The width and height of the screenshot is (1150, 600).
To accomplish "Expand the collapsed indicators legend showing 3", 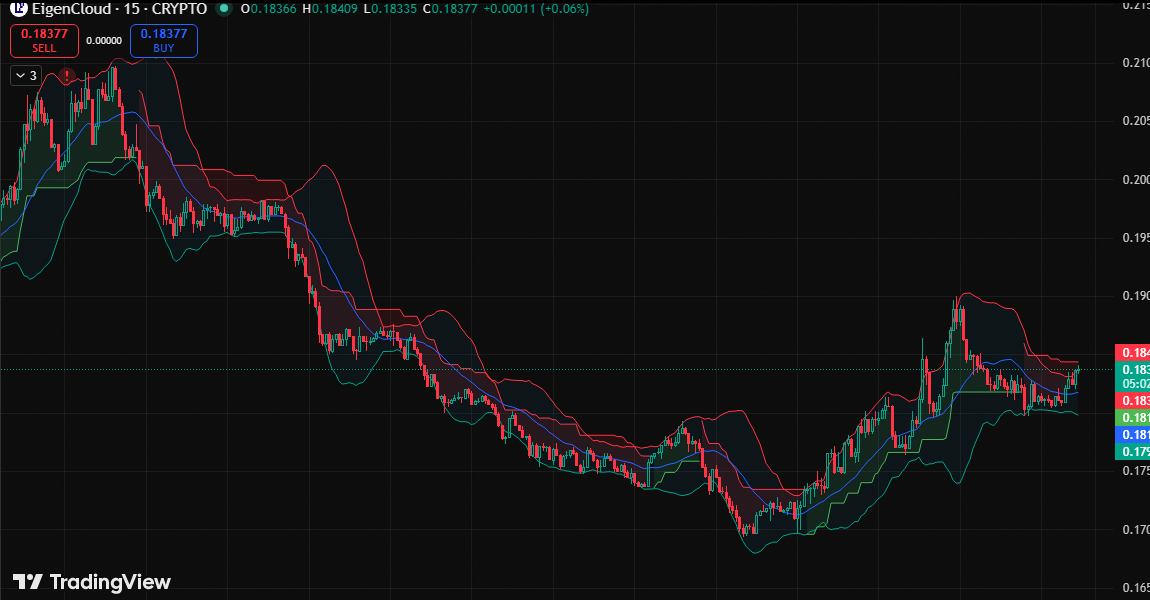I will (x=26, y=76).
